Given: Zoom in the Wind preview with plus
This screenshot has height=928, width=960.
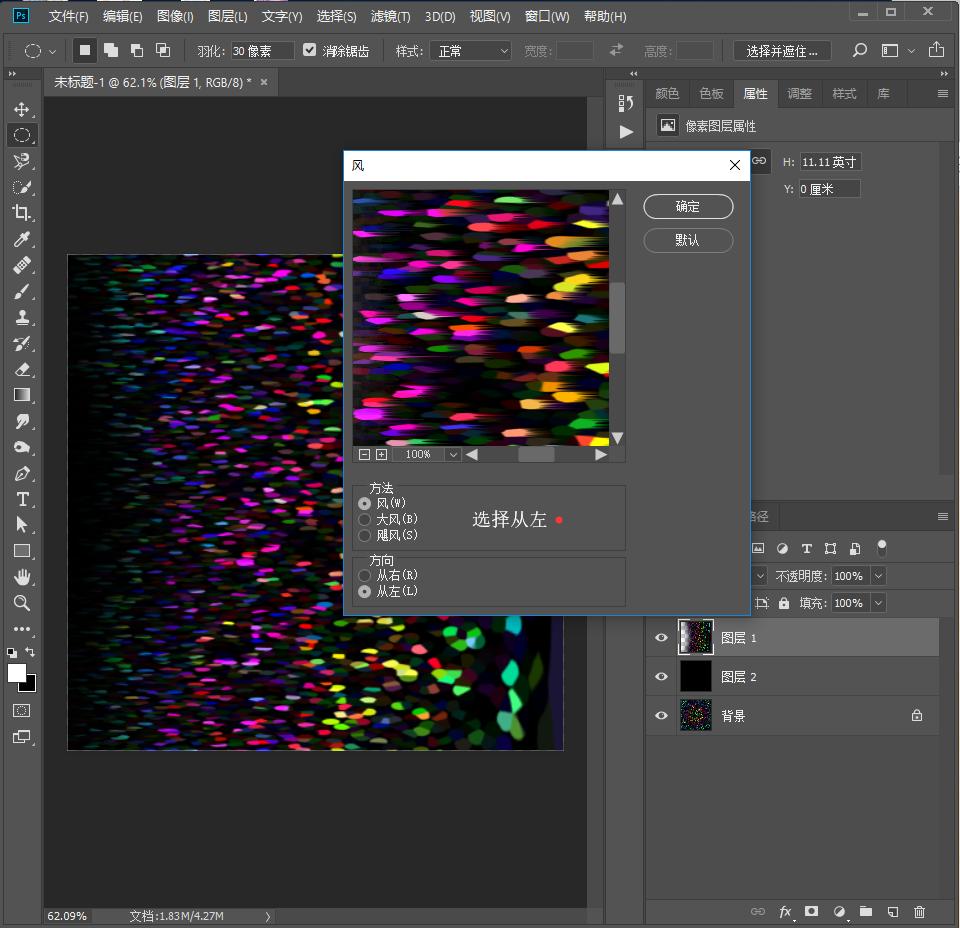Looking at the screenshot, I should (381, 454).
